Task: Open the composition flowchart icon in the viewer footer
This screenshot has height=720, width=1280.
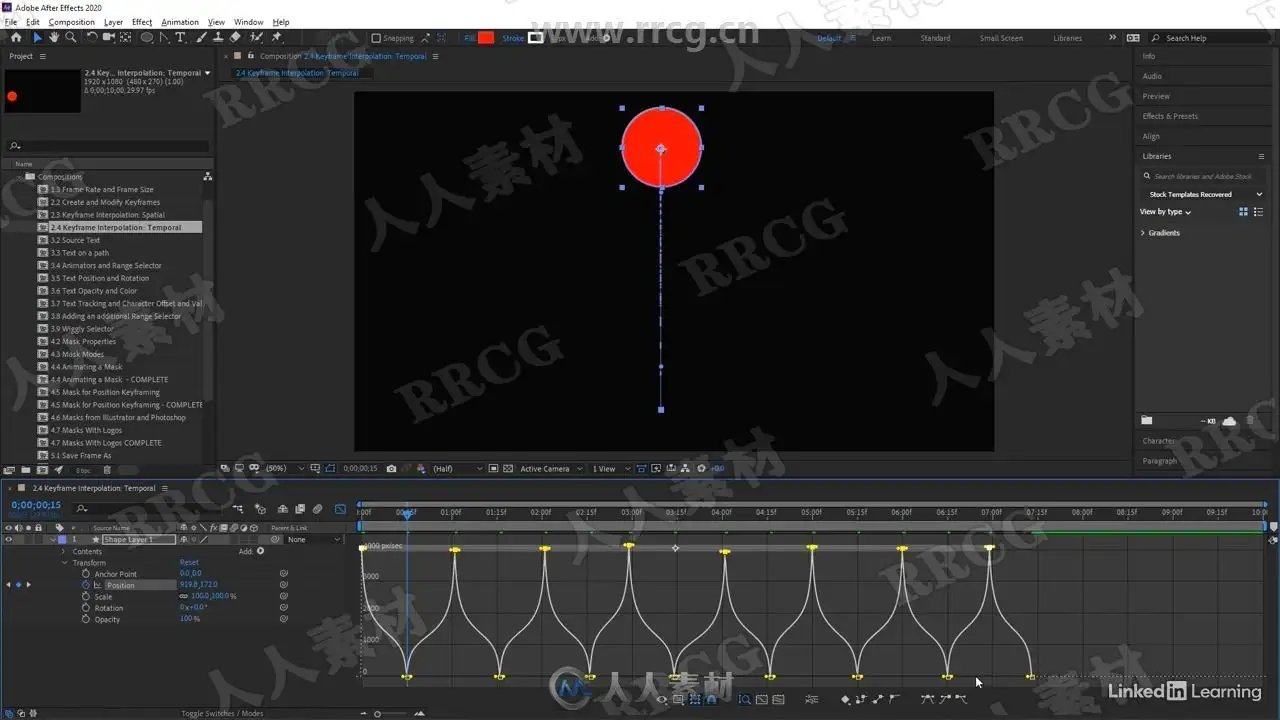Action: point(686,468)
